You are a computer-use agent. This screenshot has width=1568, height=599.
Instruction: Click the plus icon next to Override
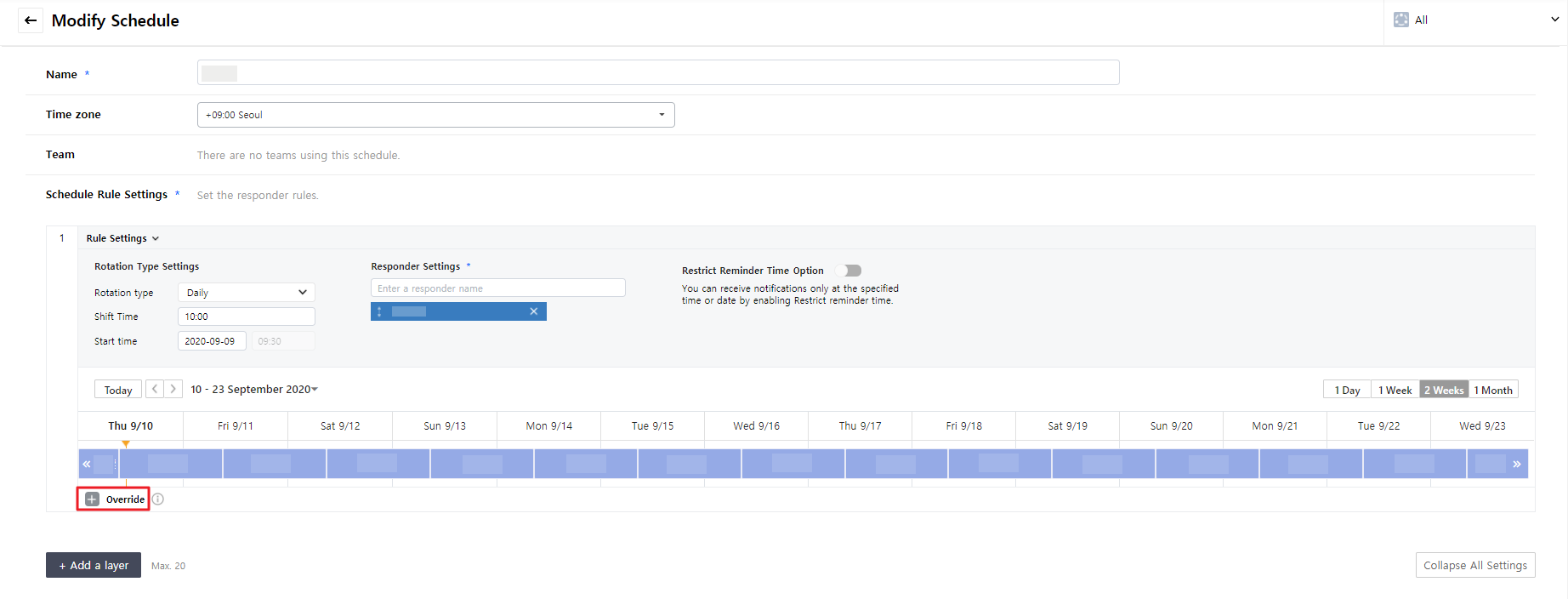click(93, 499)
